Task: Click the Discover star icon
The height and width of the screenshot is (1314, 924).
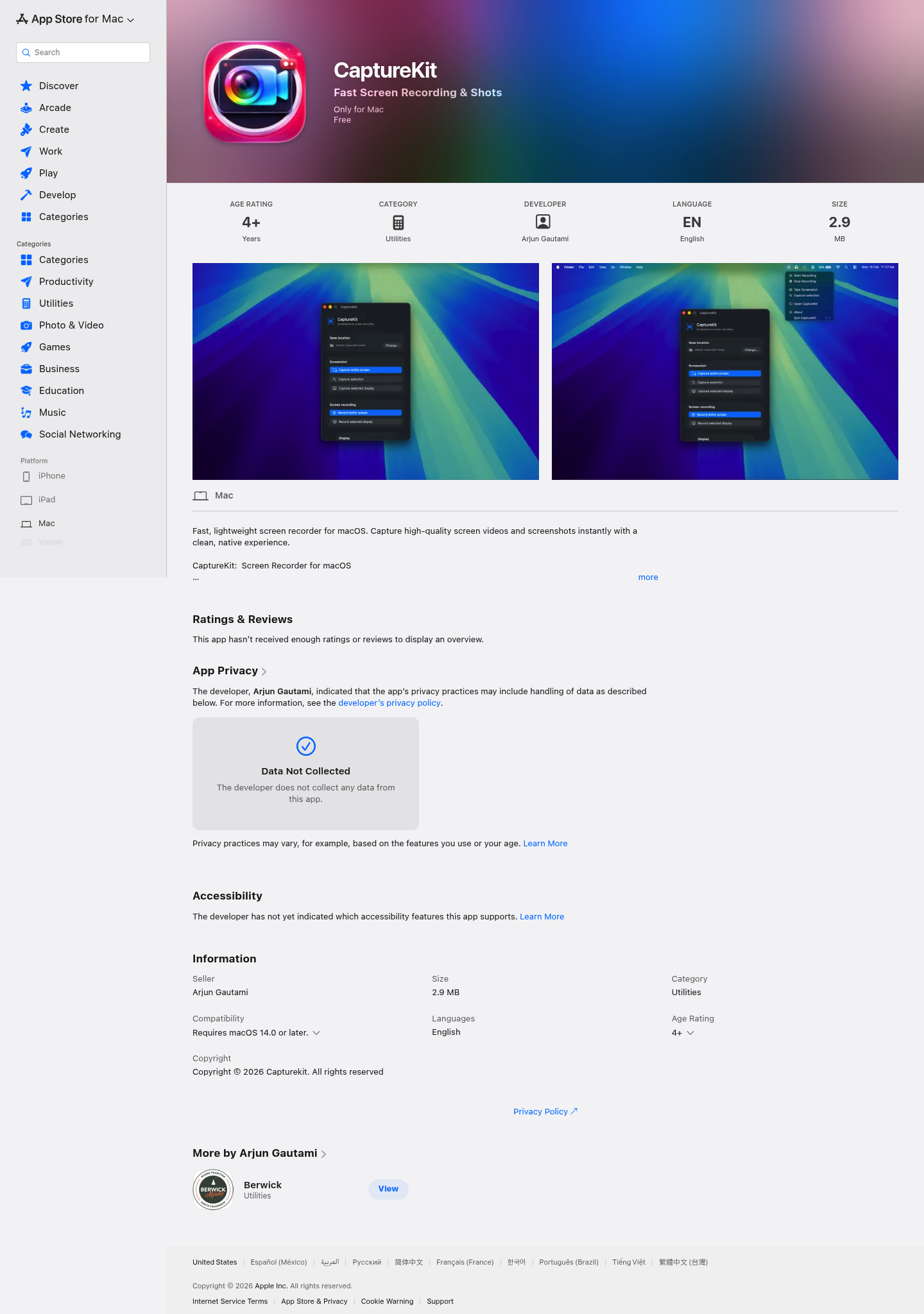Action: click(26, 86)
